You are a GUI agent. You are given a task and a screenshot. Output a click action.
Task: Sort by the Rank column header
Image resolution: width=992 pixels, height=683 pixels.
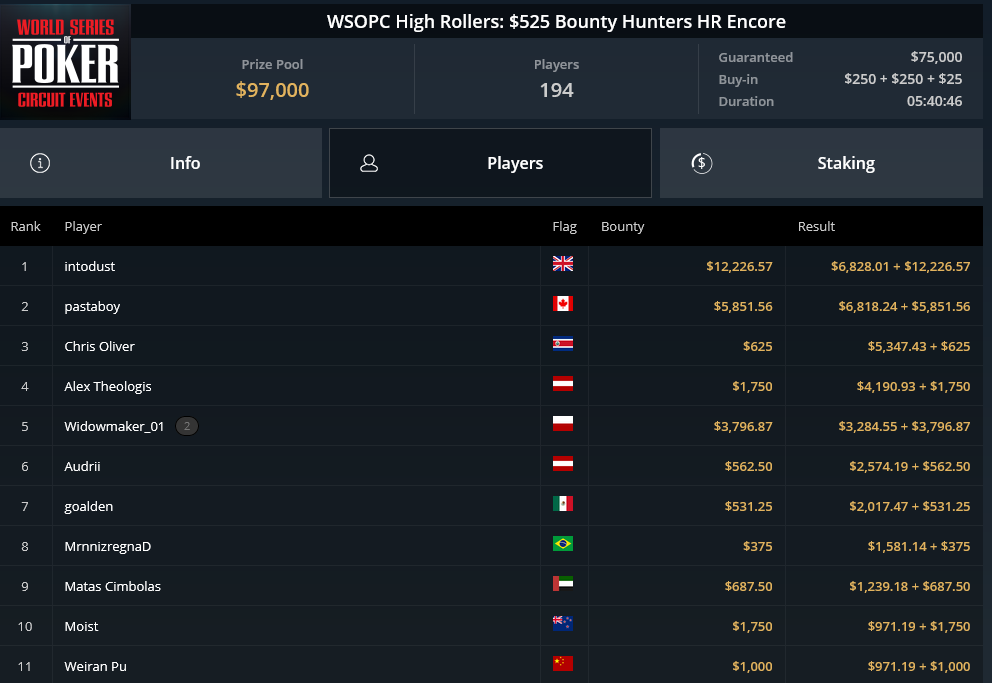[x=25, y=226]
